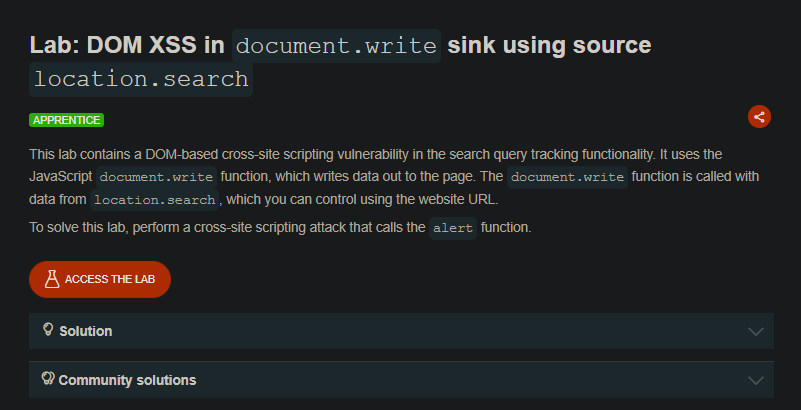801x410 pixels.
Task: Click the 'To solve this lab' instruction sentence
Action: click(x=280, y=228)
